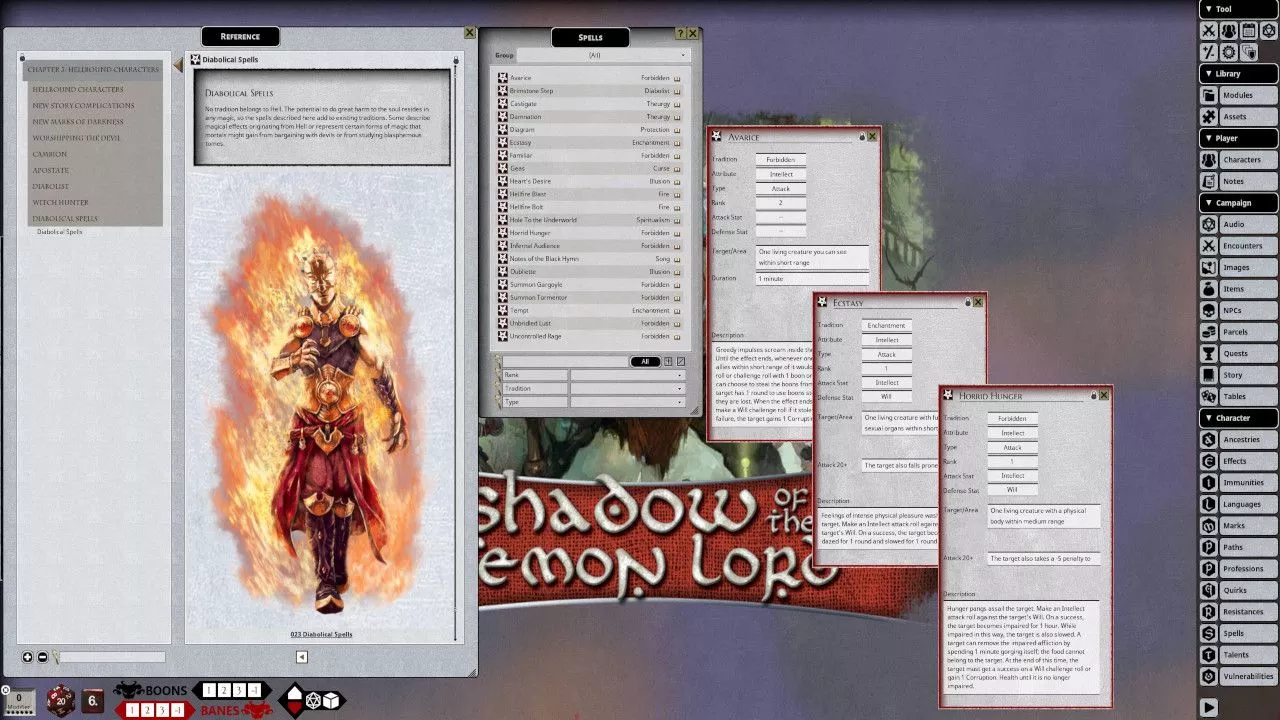Open the Options gear tool icon
The image size is (1280, 720).
(1229, 52)
